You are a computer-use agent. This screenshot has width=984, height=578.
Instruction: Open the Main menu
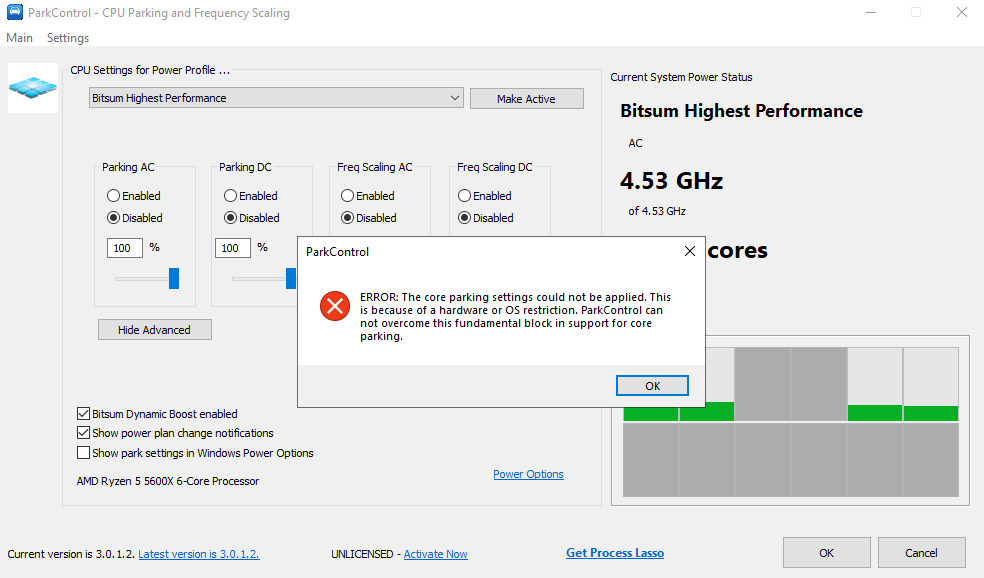tap(19, 38)
